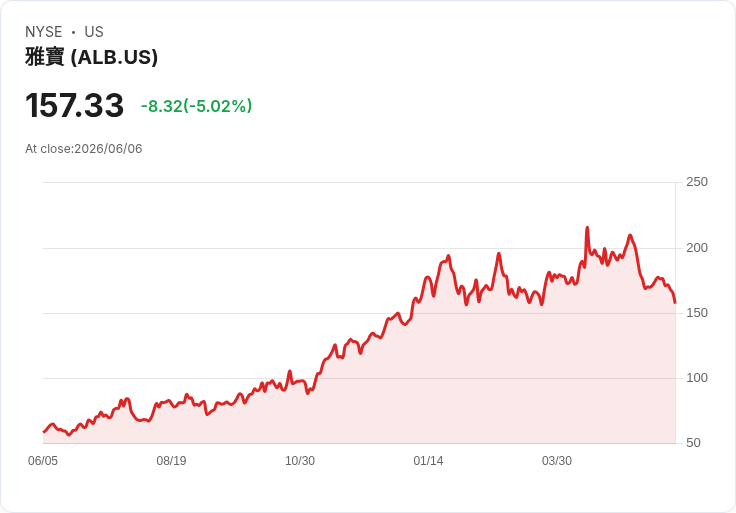The width and height of the screenshot is (736, 513).
Task: Select the 250 y-axis label
Action: (x=697, y=182)
